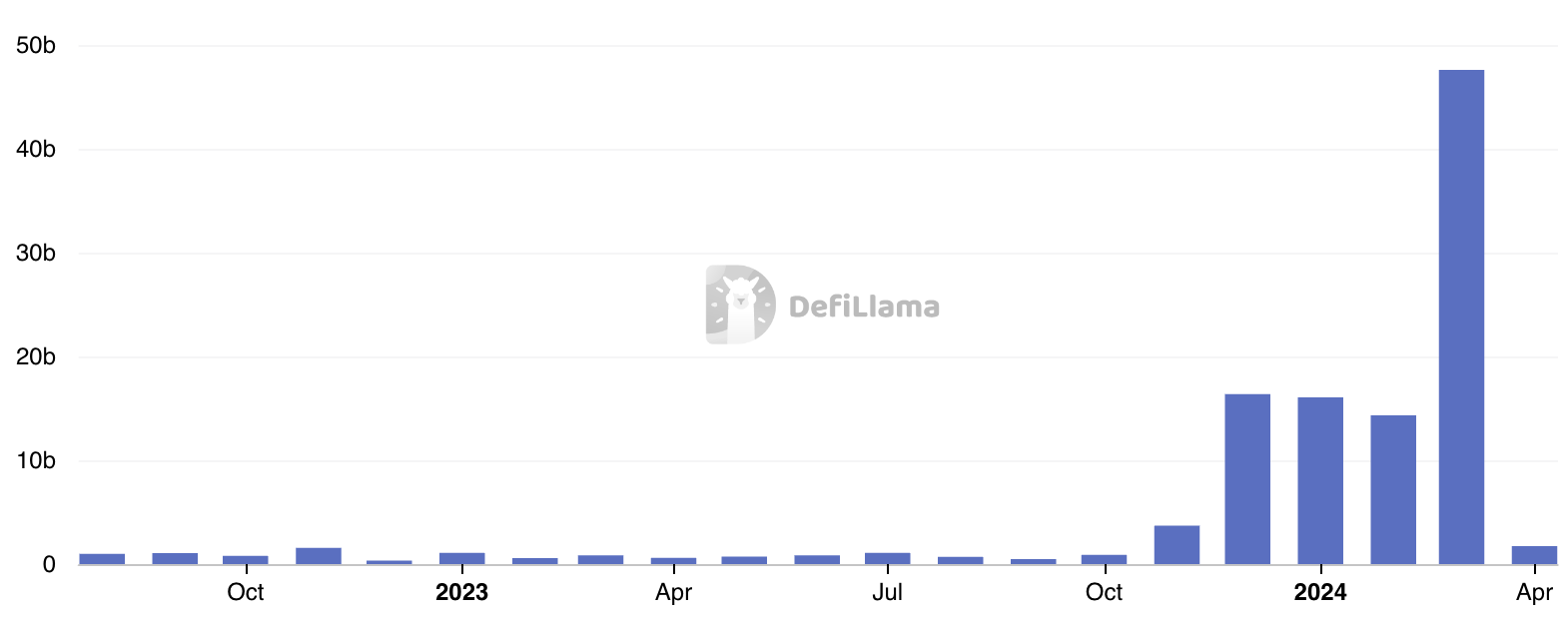Click the DefiLlama watermark text

tap(864, 307)
